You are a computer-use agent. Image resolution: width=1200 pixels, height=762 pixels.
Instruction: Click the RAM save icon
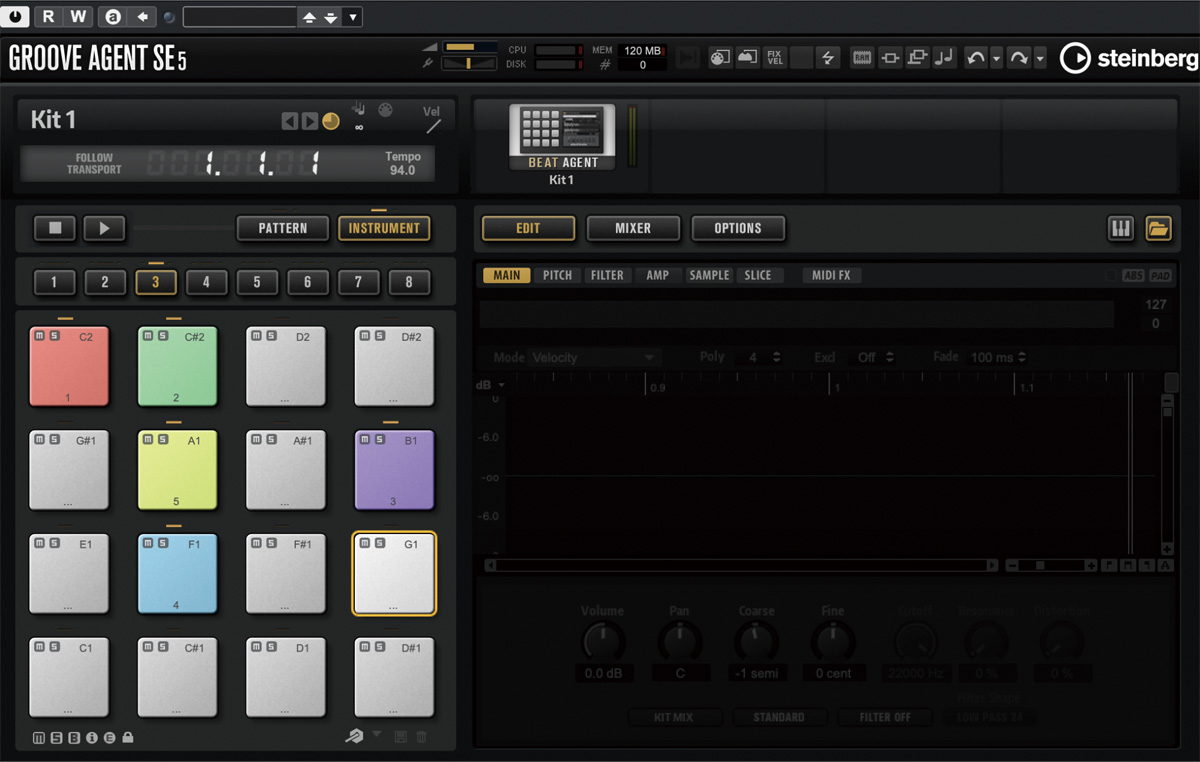click(862, 58)
